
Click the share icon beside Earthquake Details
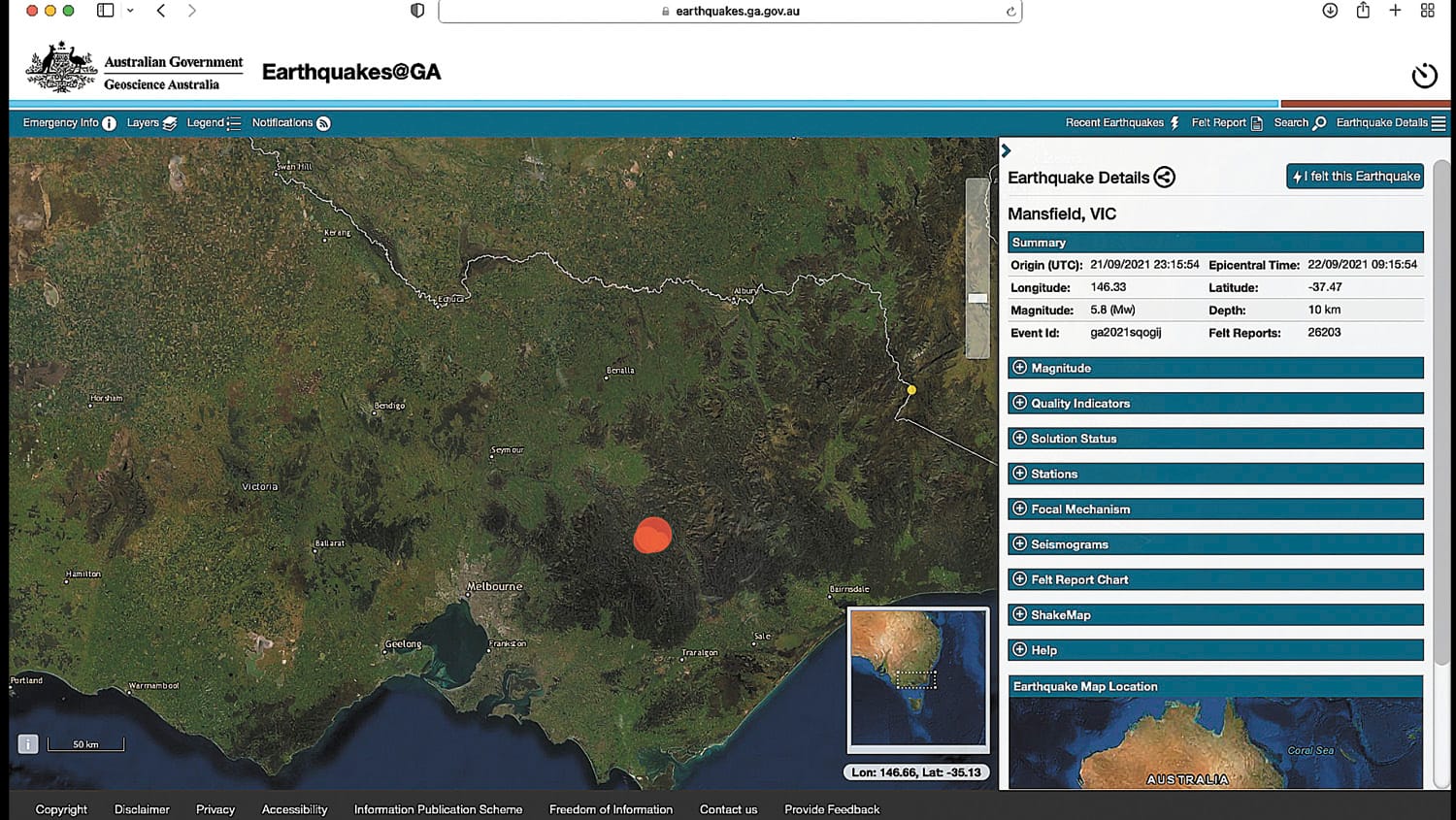(1164, 177)
